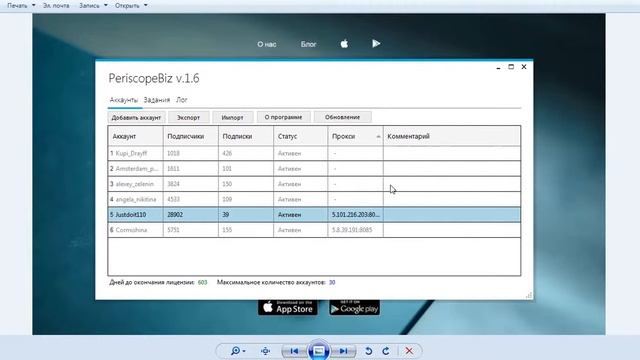
Task: Select account row 1 Kupi_Drayff
Action: (314, 153)
